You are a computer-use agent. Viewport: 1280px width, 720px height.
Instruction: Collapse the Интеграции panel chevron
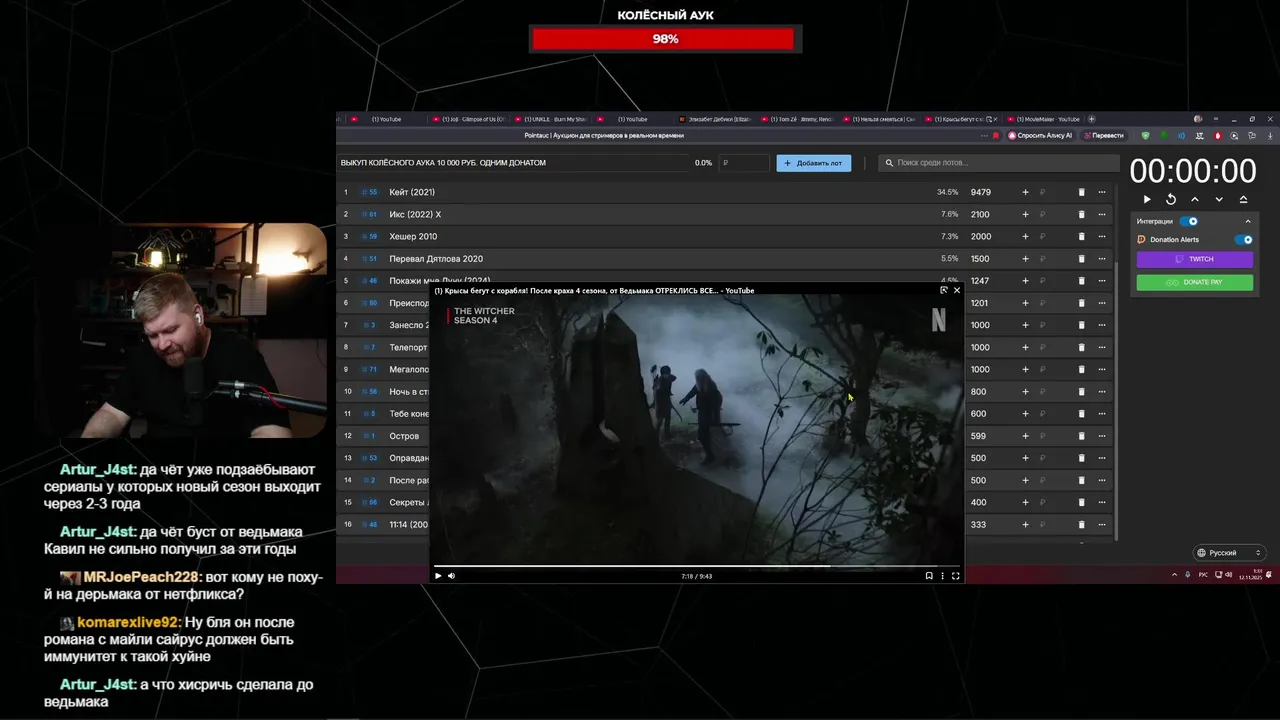pyautogui.click(x=1247, y=221)
